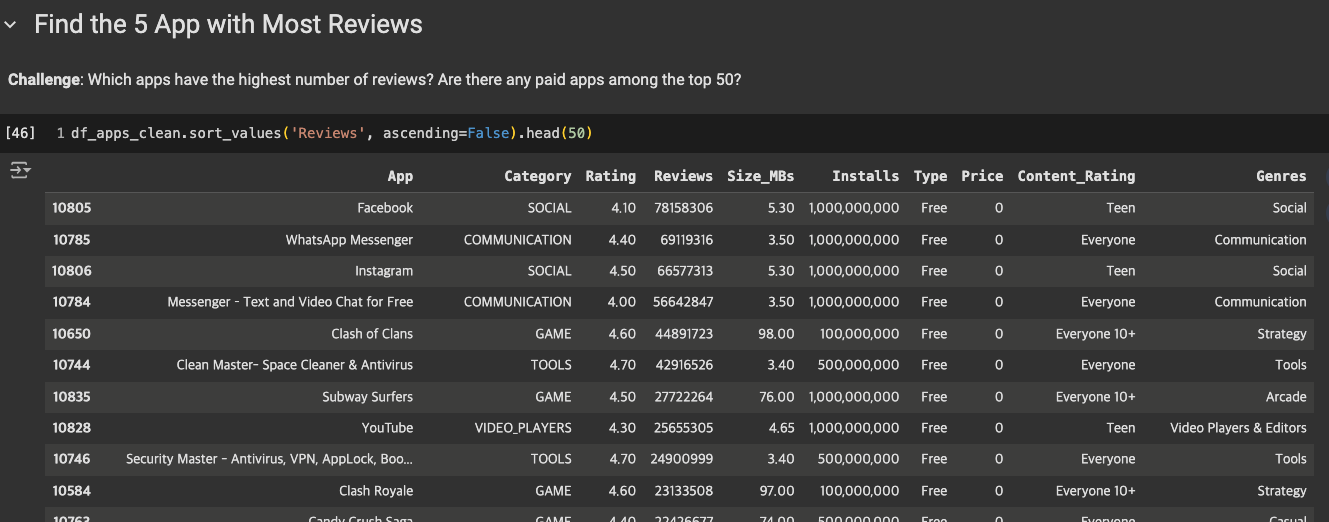Click the 'Rating' column header
Screen dimensions: 1329x522
click(611, 176)
